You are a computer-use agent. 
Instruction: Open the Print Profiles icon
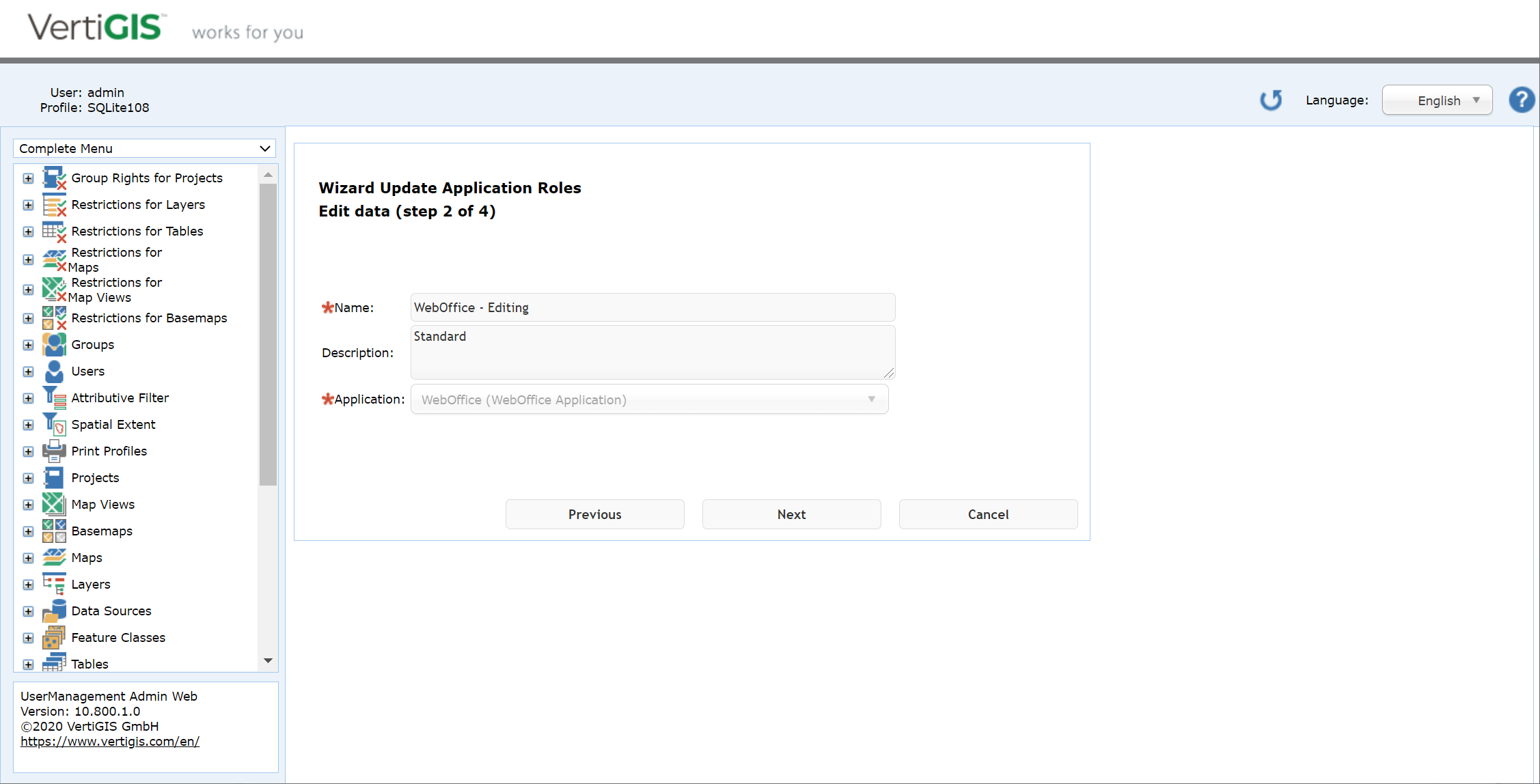pyautogui.click(x=54, y=451)
